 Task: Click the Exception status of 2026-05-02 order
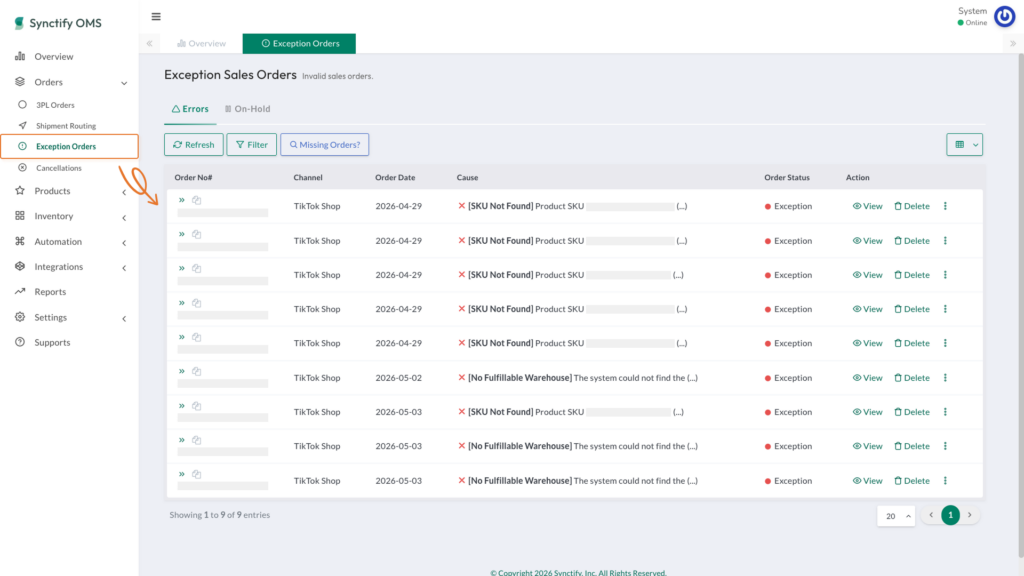coord(788,378)
